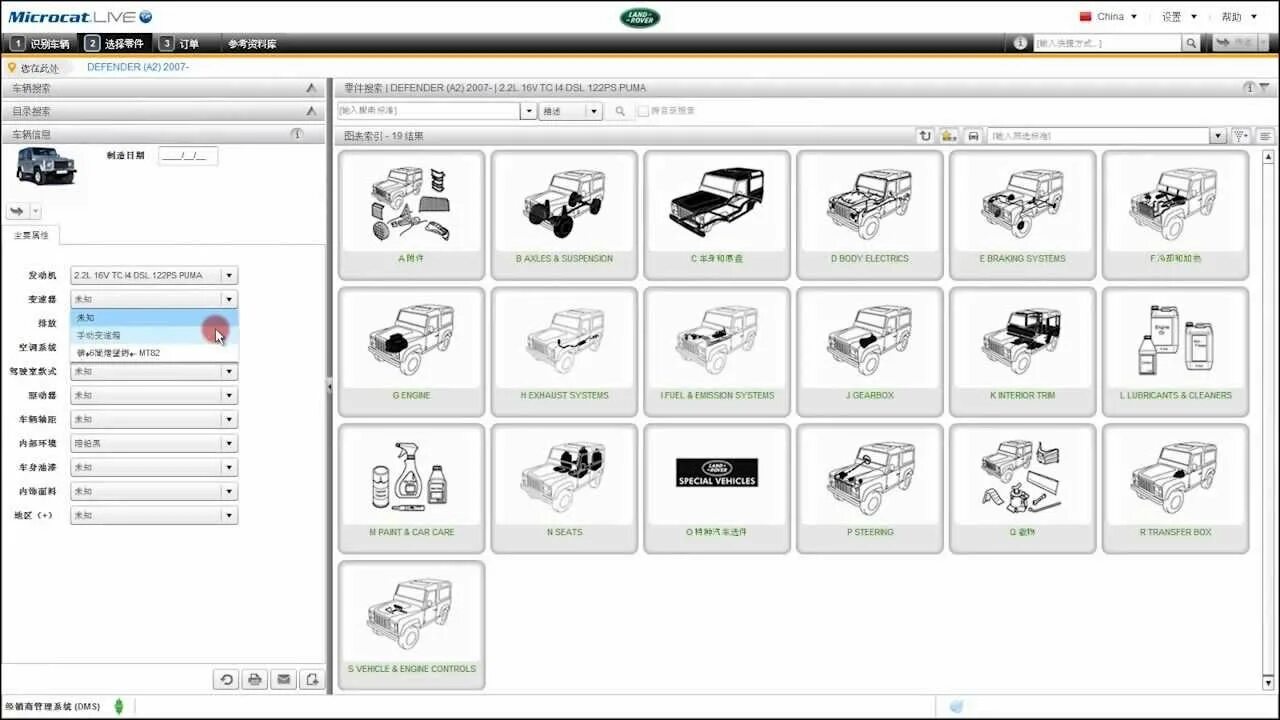Viewport: 1280px width, 720px height.
Task: Open the R TRANSFER BOX category
Action: pyautogui.click(x=1175, y=489)
